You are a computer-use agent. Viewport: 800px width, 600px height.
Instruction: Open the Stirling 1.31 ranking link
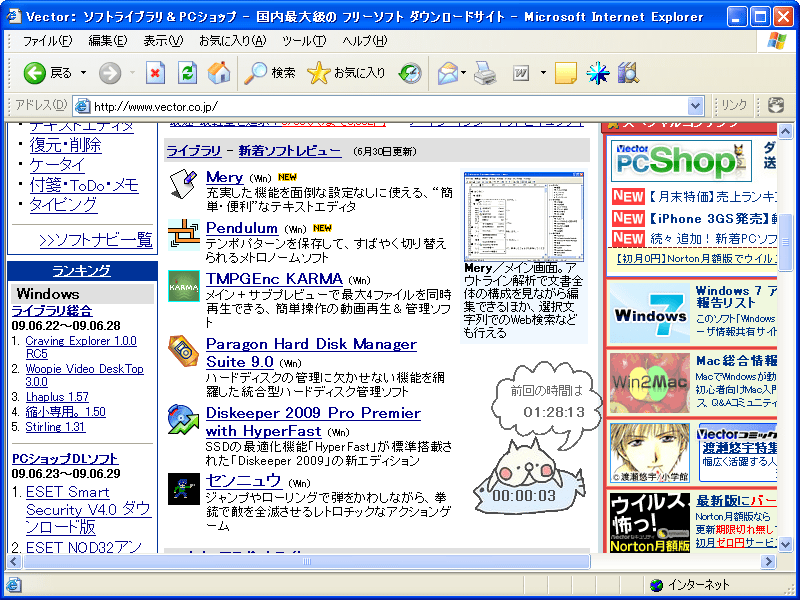(x=56, y=427)
